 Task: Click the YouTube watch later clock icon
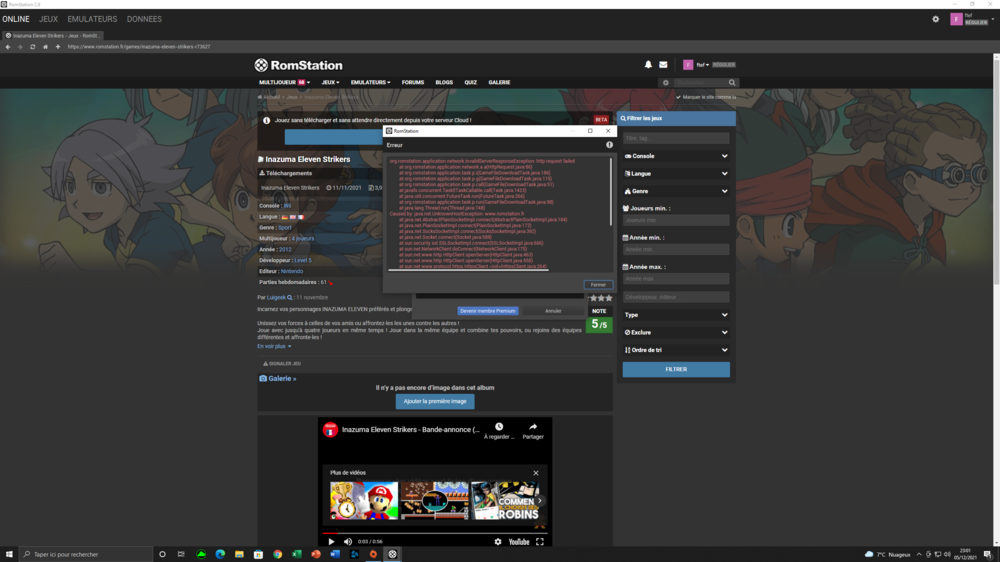click(x=499, y=427)
